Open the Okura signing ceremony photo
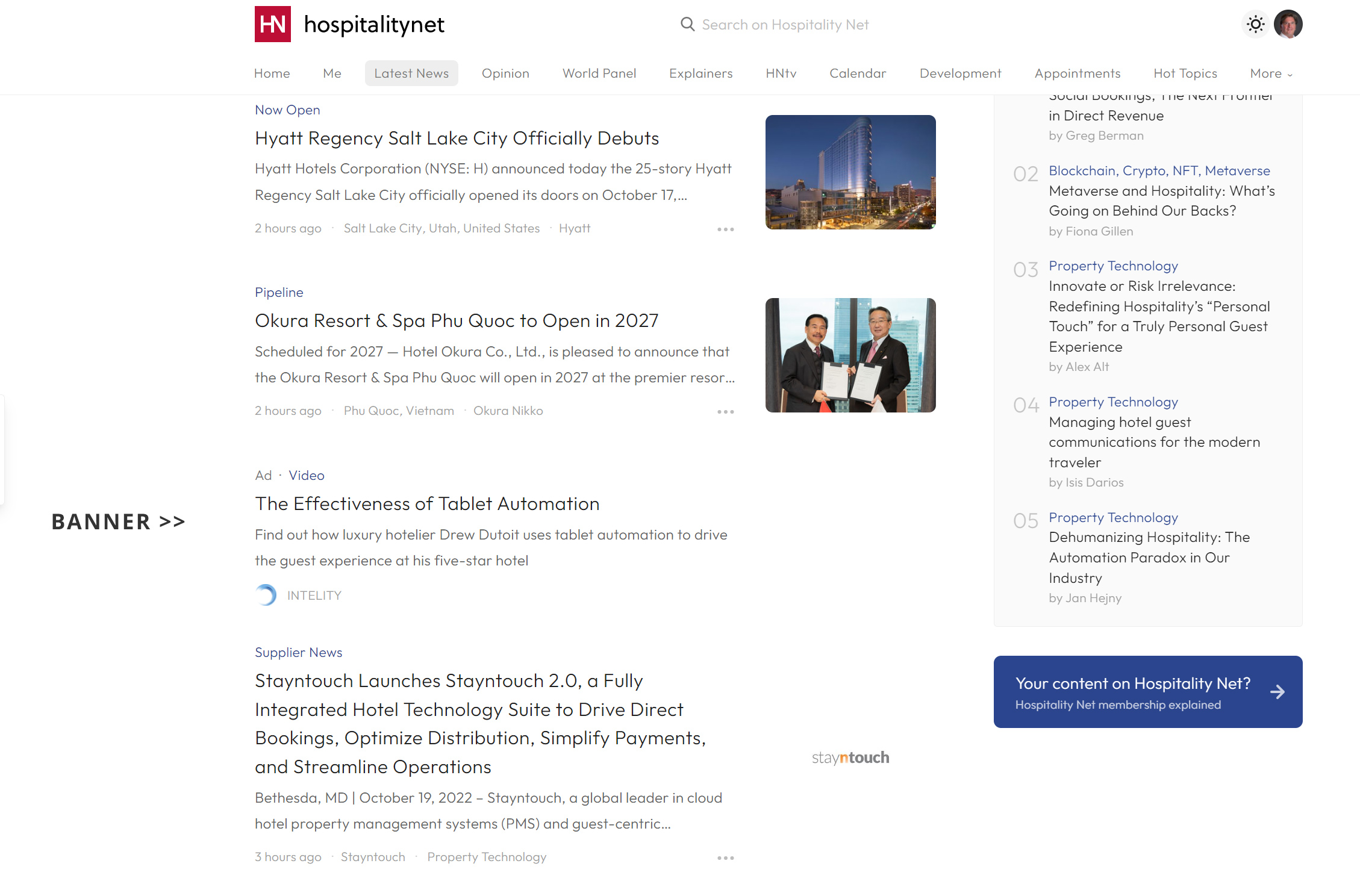Image resolution: width=1360 pixels, height=896 pixels. pyautogui.click(x=850, y=355)
